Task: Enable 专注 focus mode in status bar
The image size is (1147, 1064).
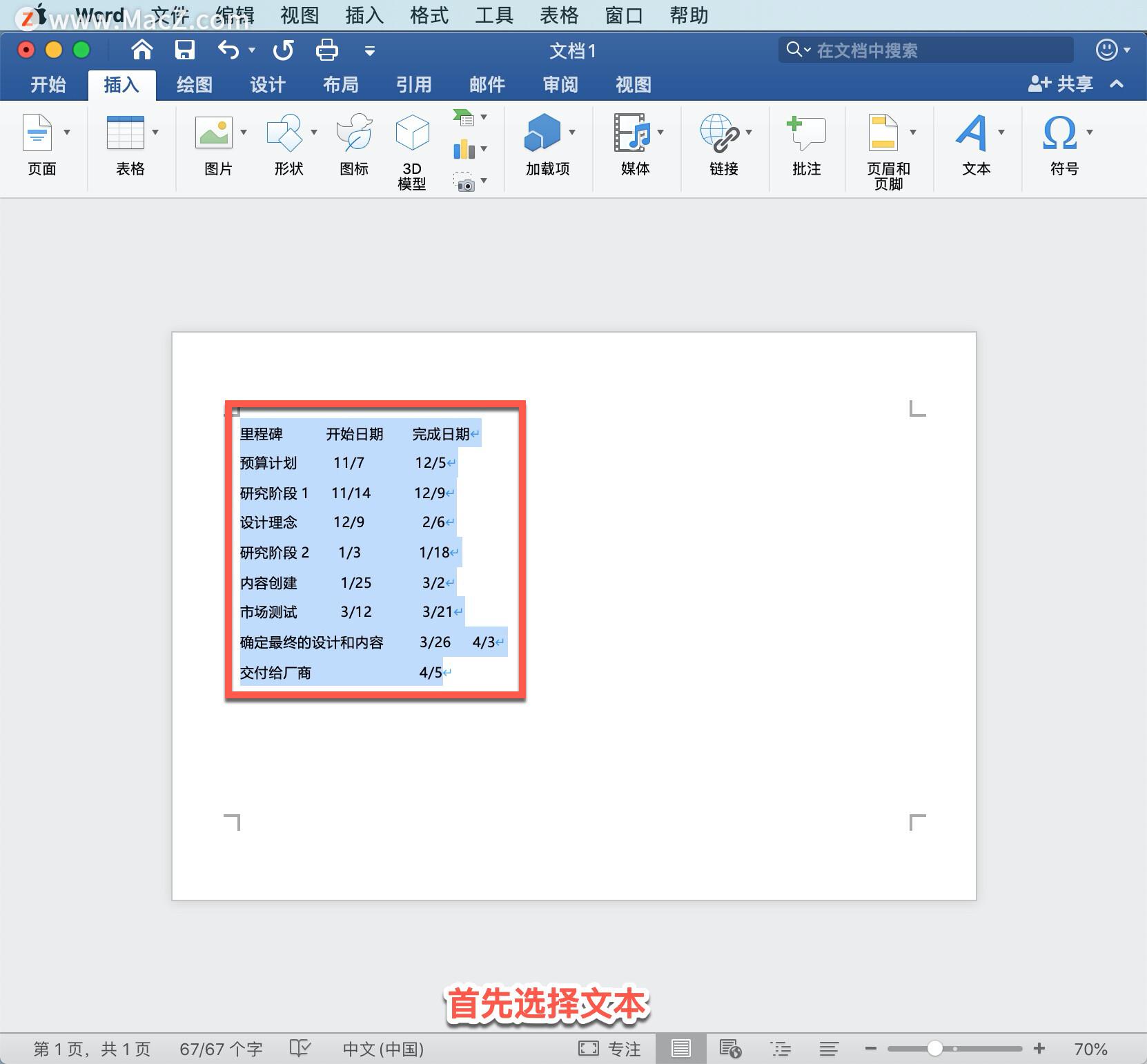Action: (610, 1047)
